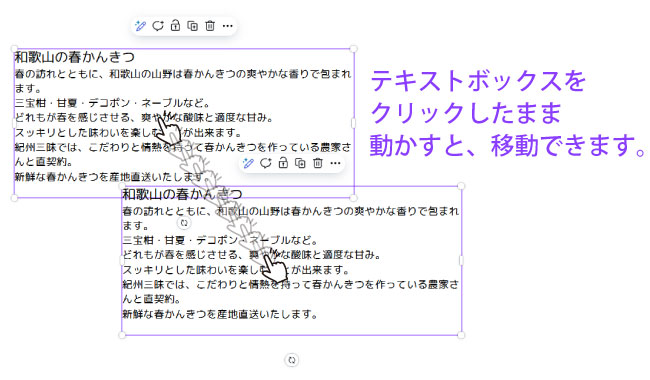Click rotate handle below the upper text box
This screenshot has height=380, width=650.
(x=184, y=223)
